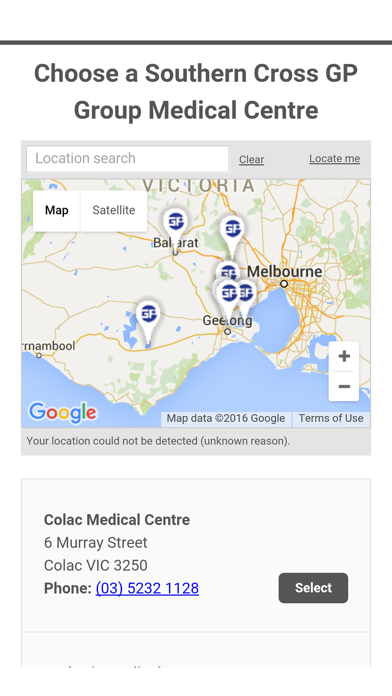
Task: Click the Melbourne city label on the map
Action: click(x=285, y=271)
